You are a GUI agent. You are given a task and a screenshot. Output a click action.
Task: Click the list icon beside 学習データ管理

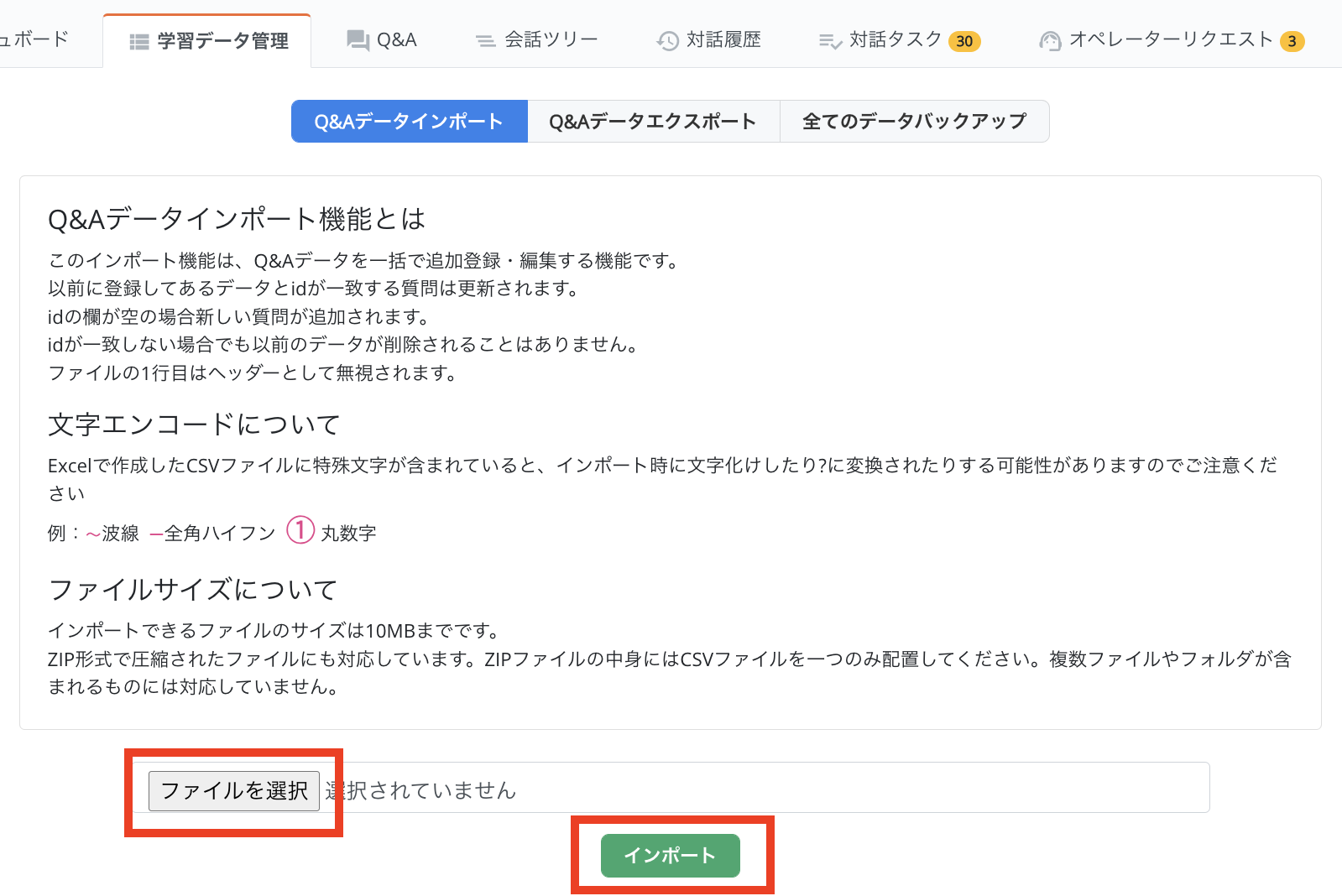[139, 41]
